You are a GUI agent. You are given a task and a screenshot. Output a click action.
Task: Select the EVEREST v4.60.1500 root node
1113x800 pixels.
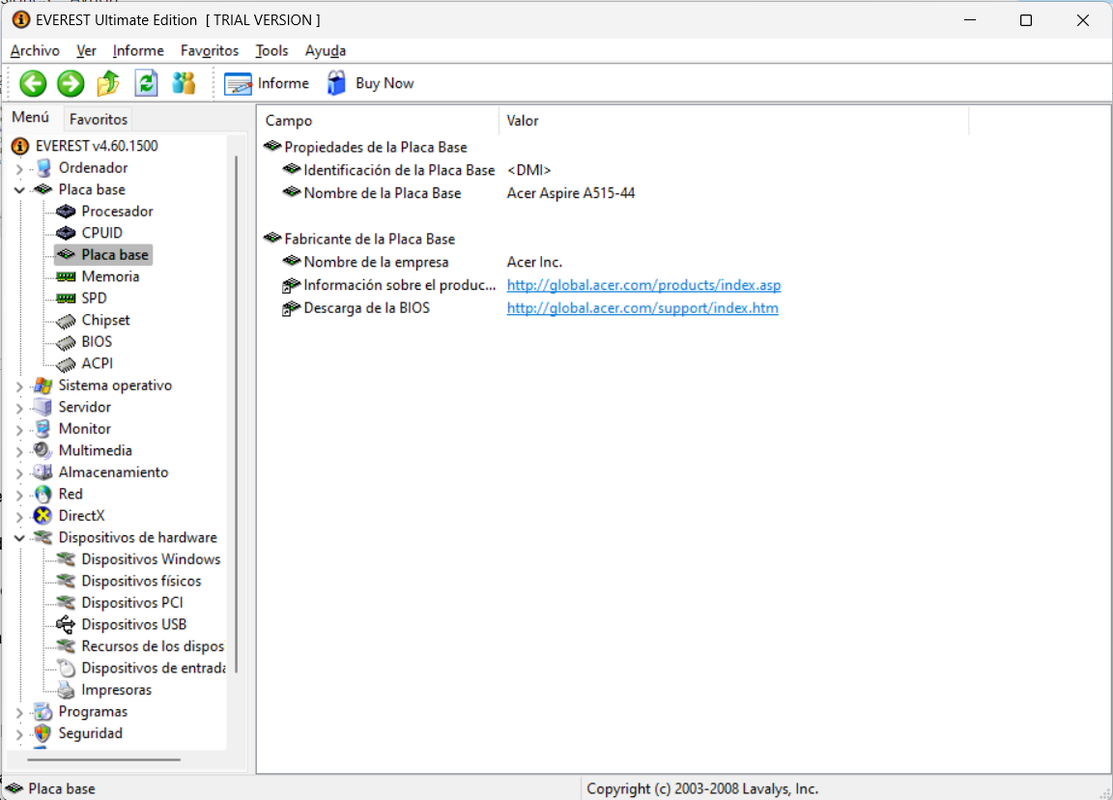97,146
